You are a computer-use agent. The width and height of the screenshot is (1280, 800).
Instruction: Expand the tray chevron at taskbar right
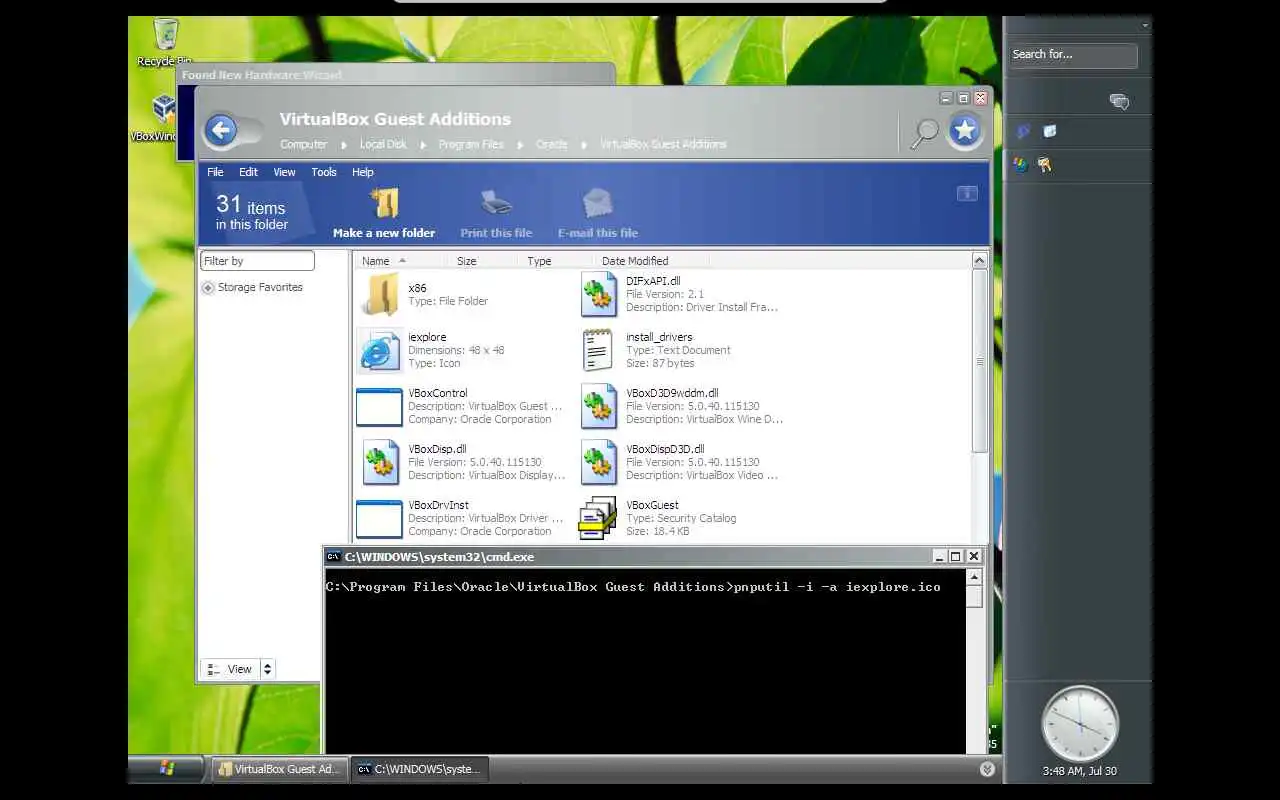point(987,768)
